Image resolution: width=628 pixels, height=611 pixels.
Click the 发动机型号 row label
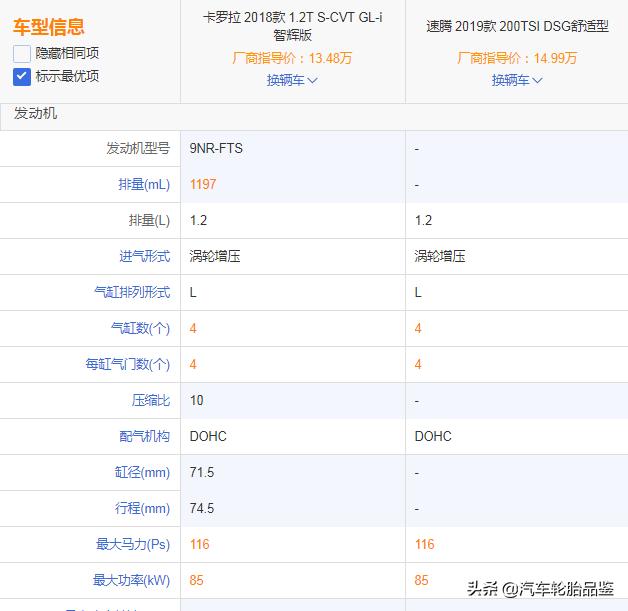[138, 149]
